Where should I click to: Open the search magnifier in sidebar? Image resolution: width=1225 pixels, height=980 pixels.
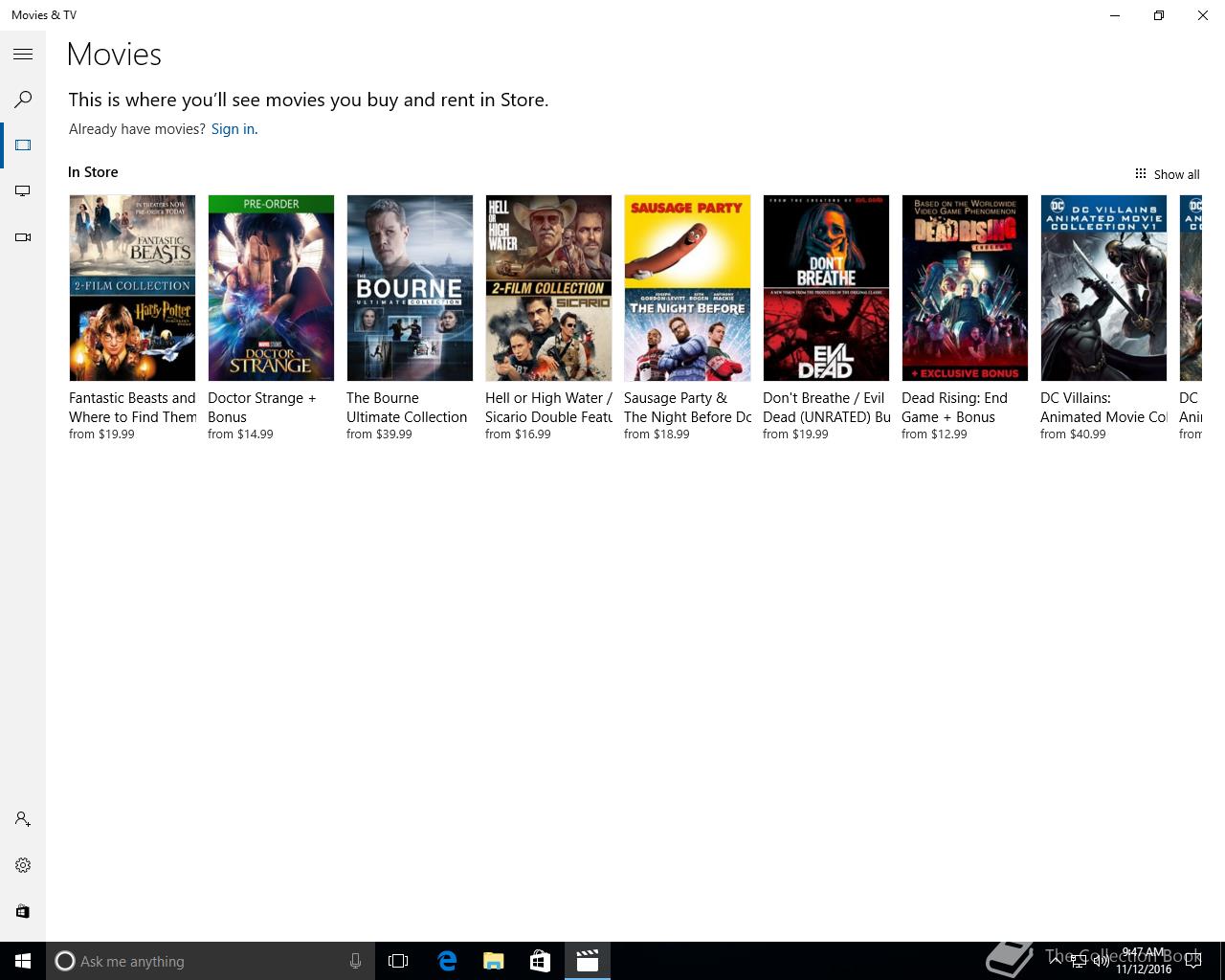point(23,100)
